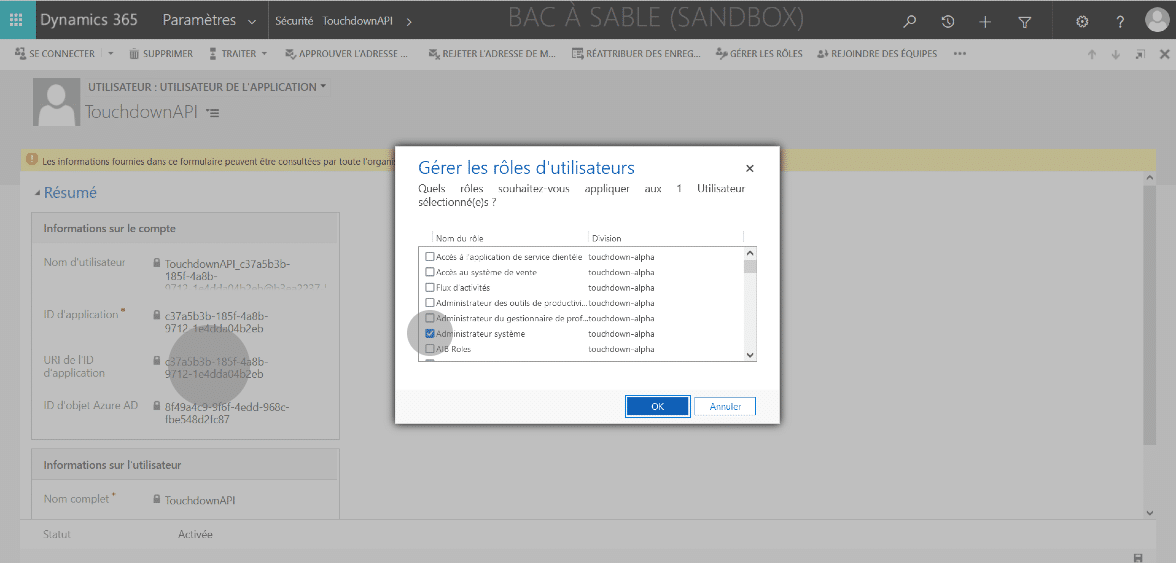Screen dimensions: 1176x563
Task: Check Accès à l'application de service clientèle role
Action: pos(430,256)
